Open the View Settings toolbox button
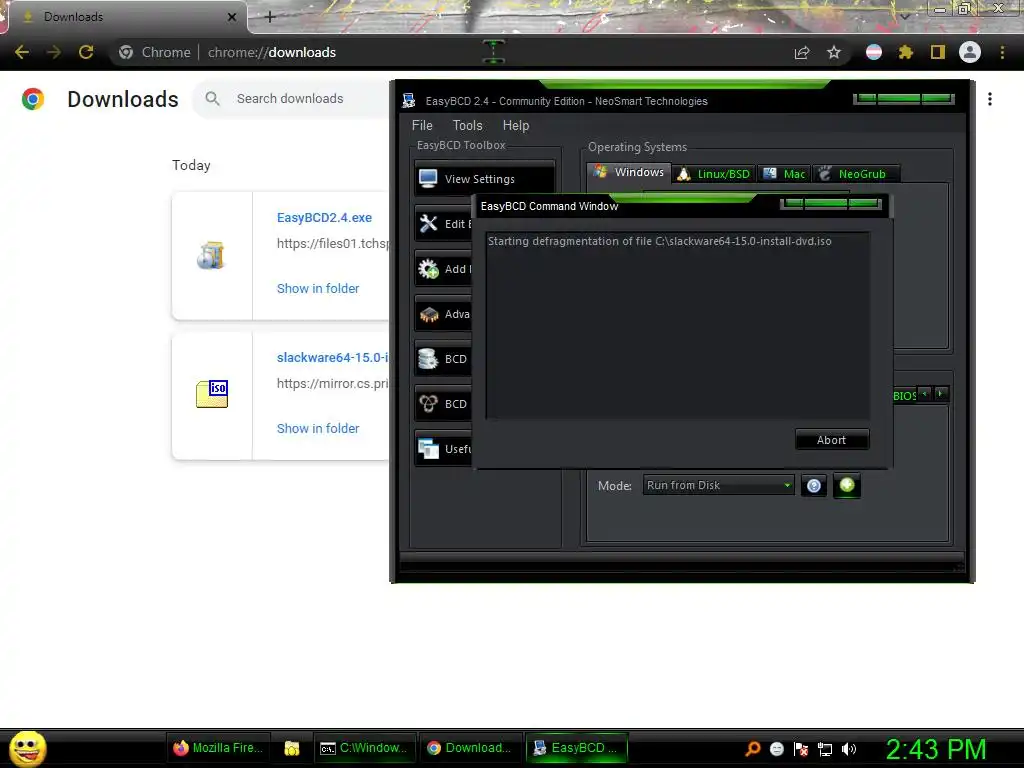This screenshot has width=1024, height=768. pyautogui.click(x=484, y=178)
